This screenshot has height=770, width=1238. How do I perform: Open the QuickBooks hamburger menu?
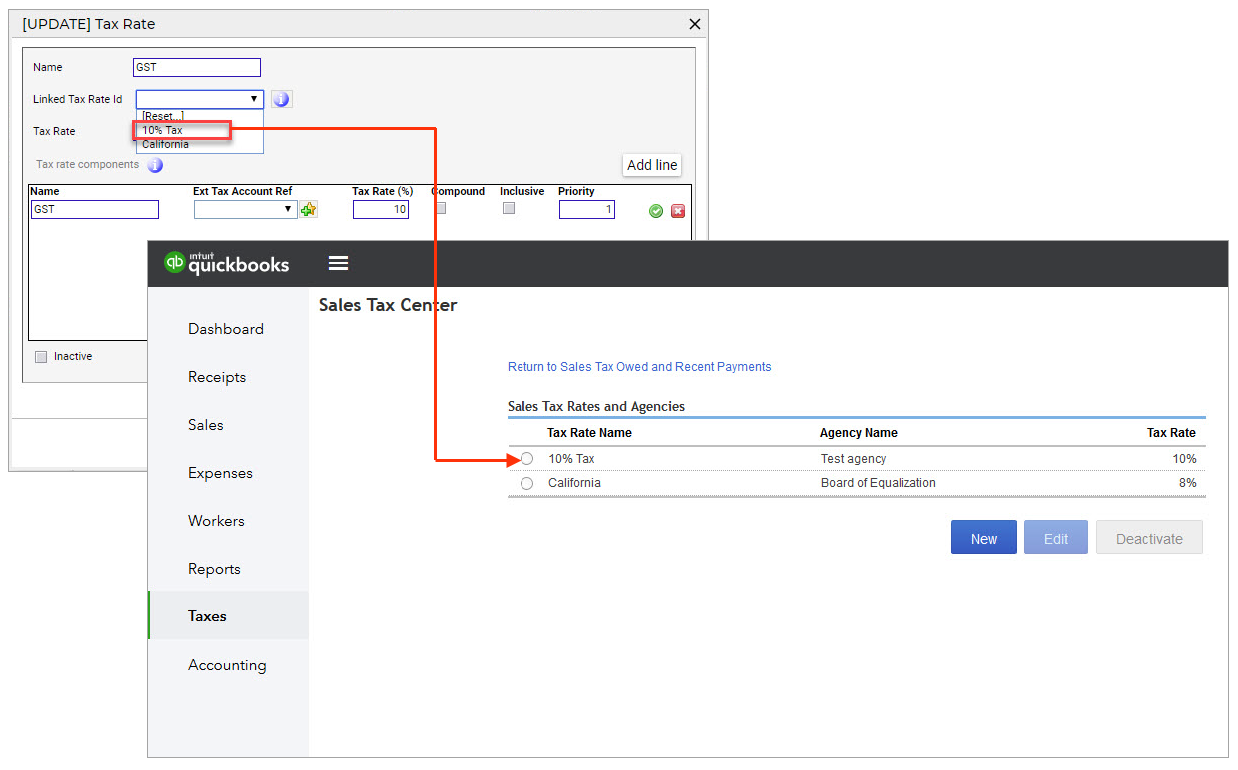338,263
